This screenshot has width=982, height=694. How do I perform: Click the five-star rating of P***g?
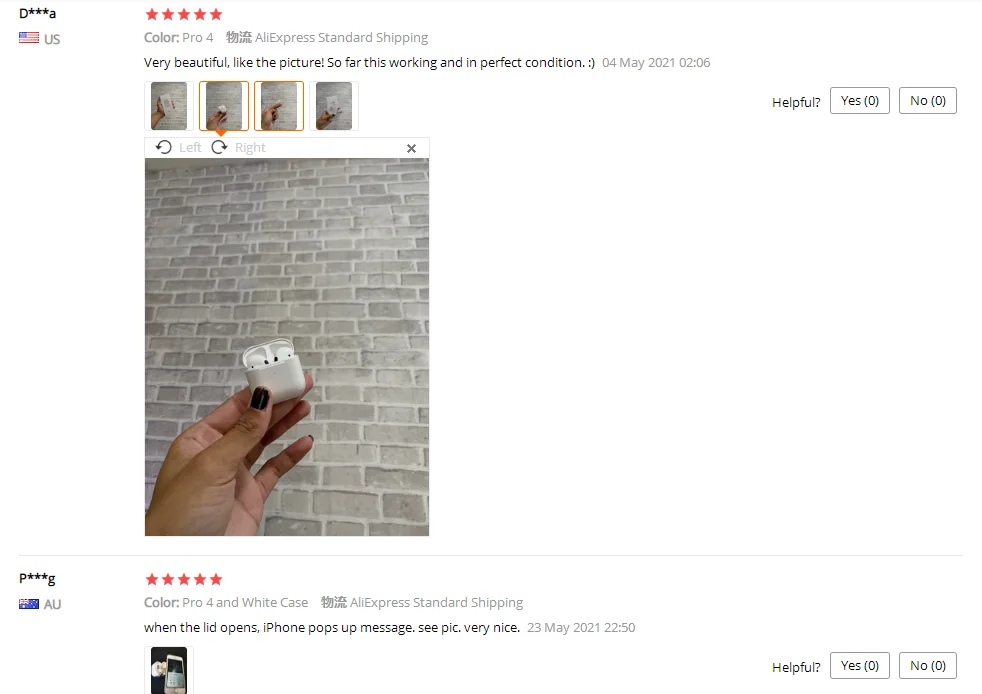[x=183, y=579]
